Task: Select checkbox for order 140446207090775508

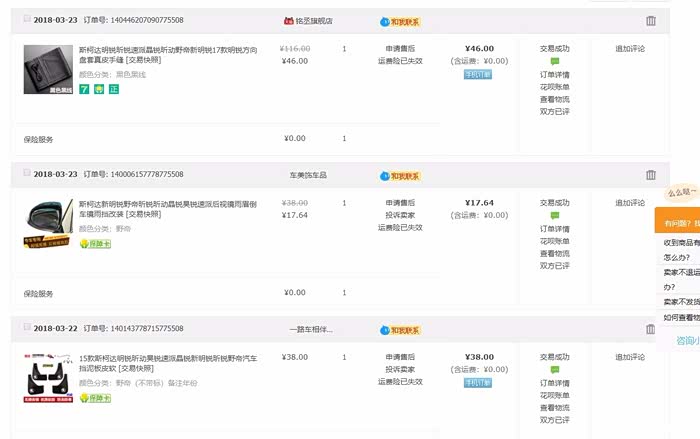Action: 27,20
